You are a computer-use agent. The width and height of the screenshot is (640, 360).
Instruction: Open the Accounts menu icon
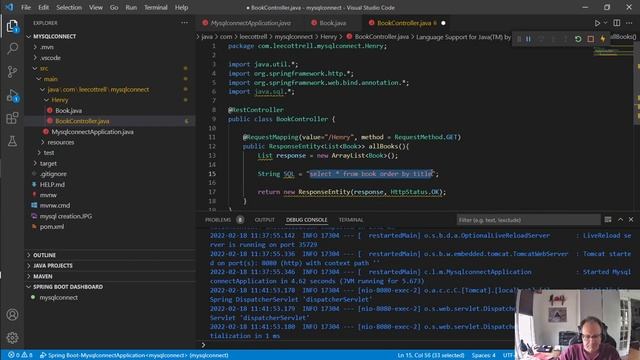click(x=12, y=315)
